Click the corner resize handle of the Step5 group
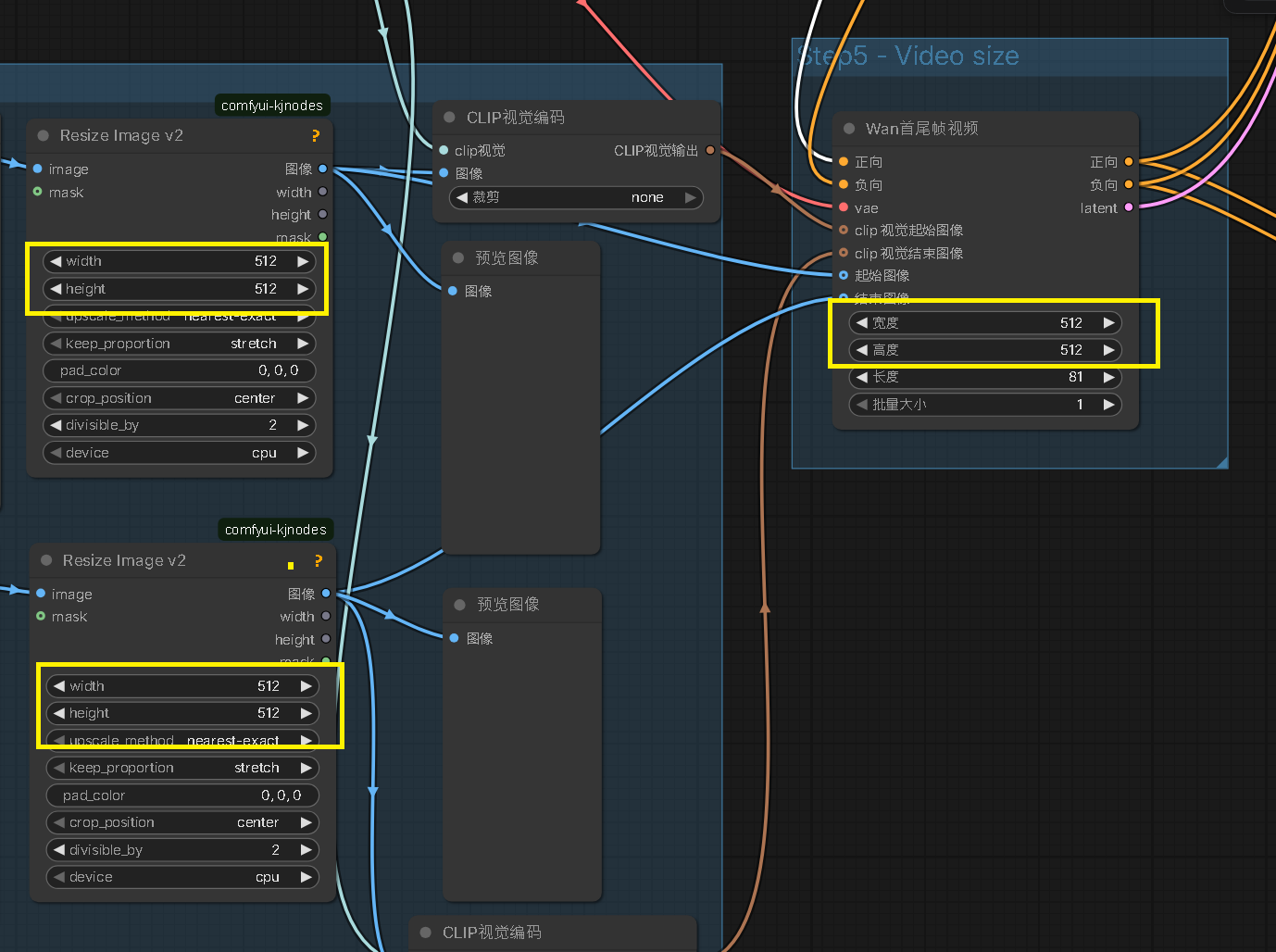This screenshot has height=952, width=1276. [x=1221, y=461]
